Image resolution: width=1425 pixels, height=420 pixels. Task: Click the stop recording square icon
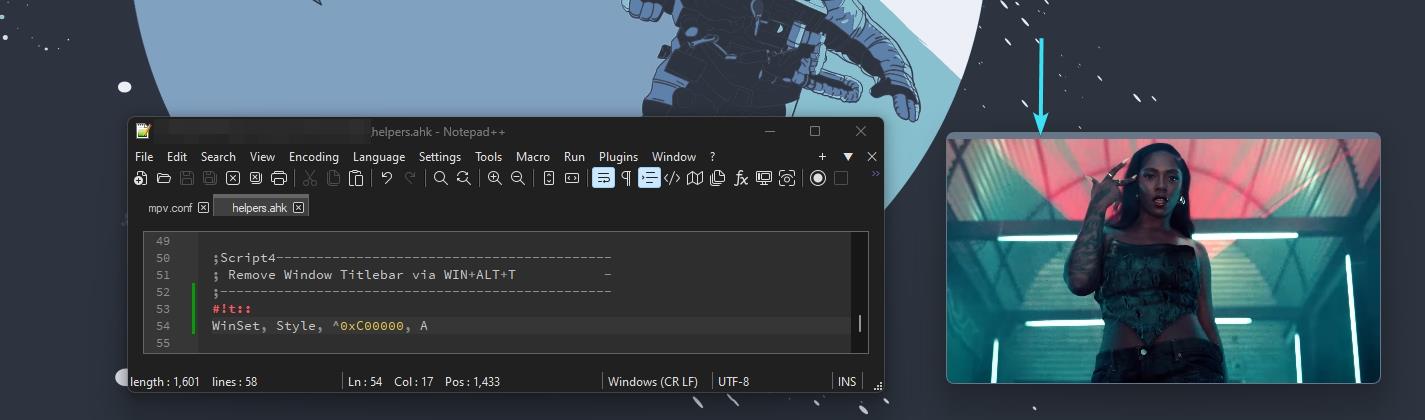[841, 178]
